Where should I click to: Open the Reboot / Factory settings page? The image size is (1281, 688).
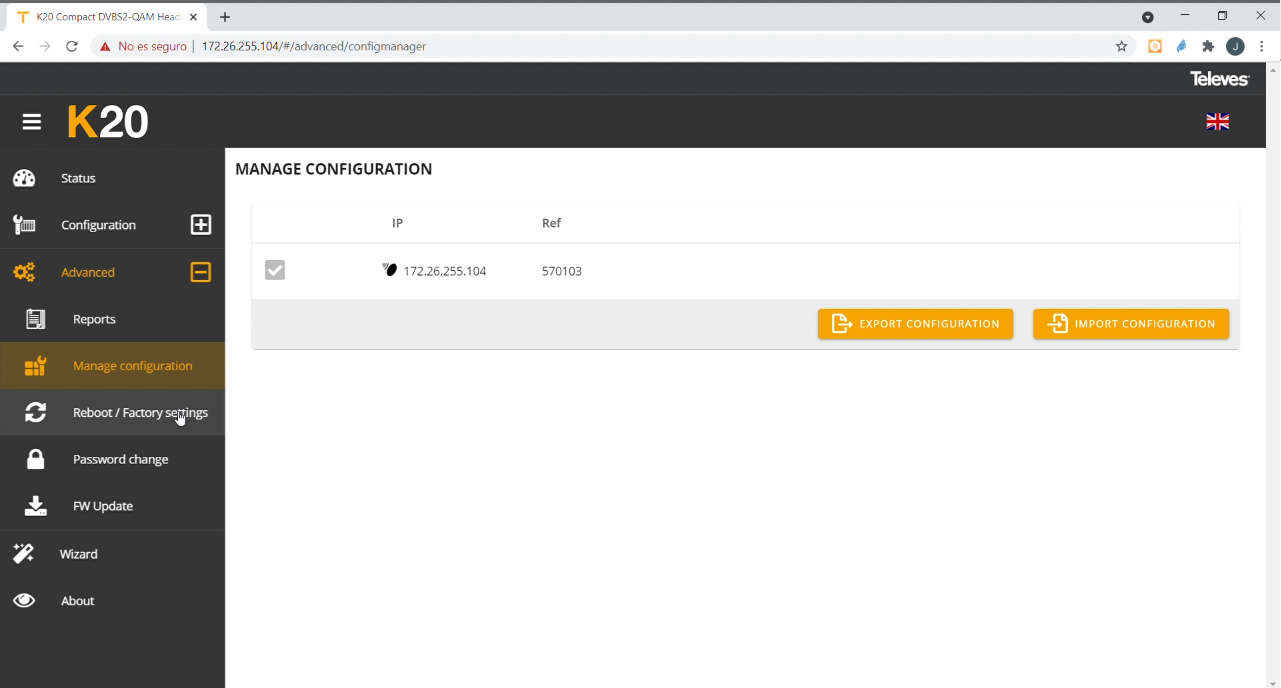140,413
